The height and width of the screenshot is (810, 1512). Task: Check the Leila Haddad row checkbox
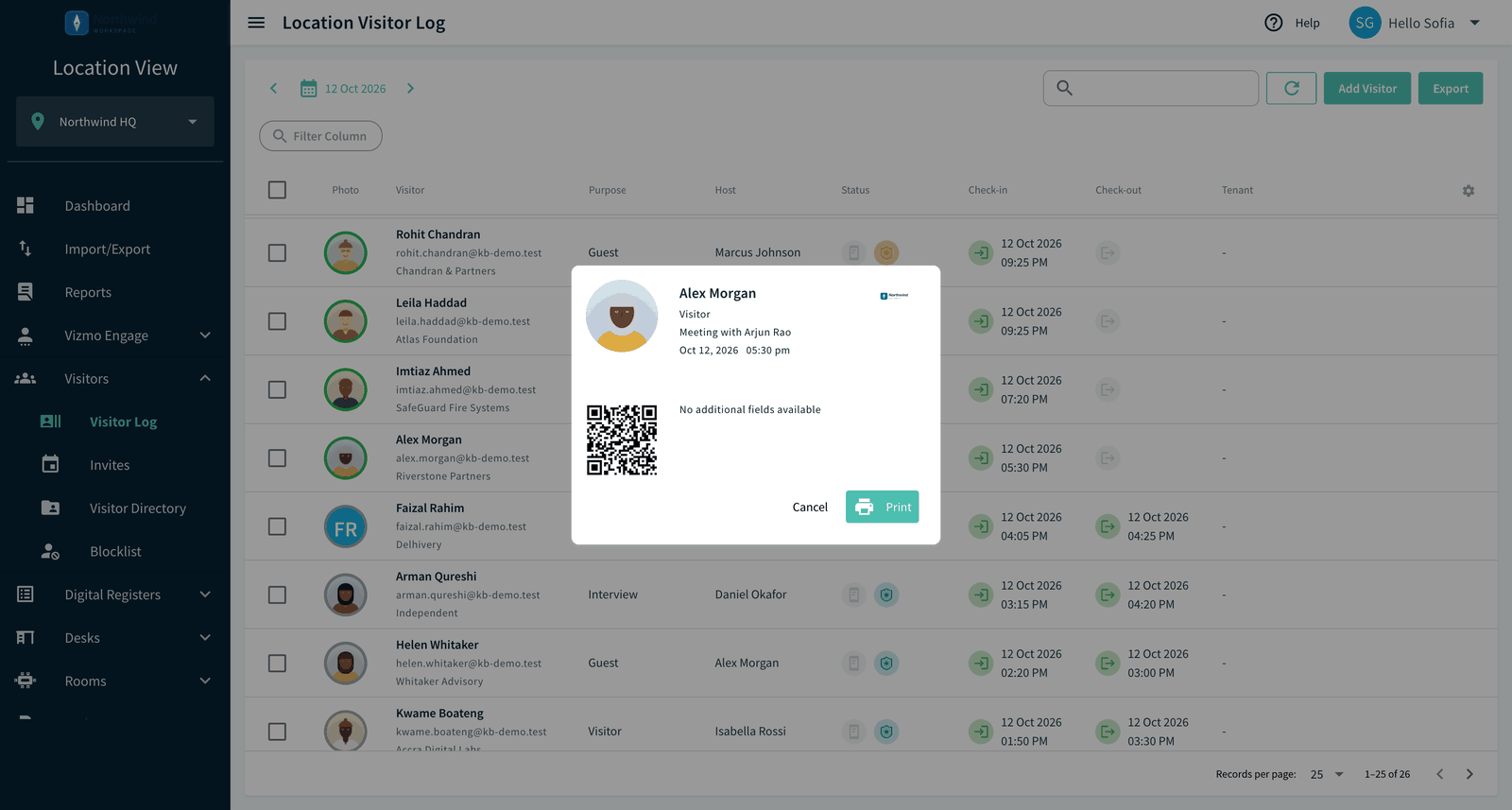pyautogui.click(x=277, y=321)
